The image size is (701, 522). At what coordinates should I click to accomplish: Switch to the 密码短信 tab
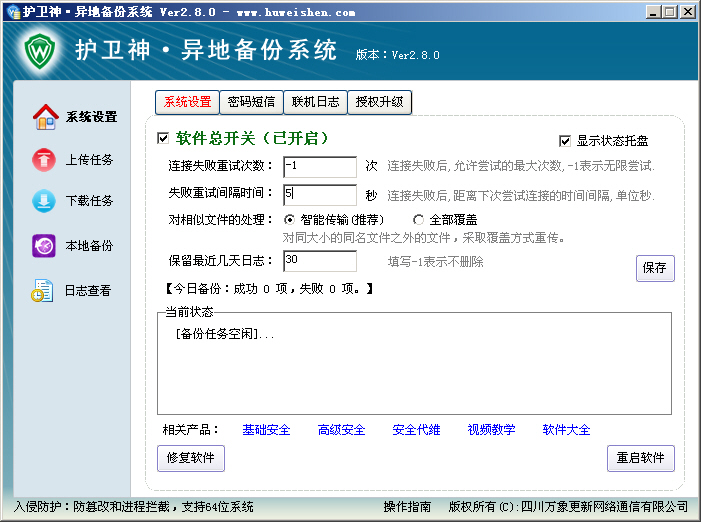click(251, 102)
